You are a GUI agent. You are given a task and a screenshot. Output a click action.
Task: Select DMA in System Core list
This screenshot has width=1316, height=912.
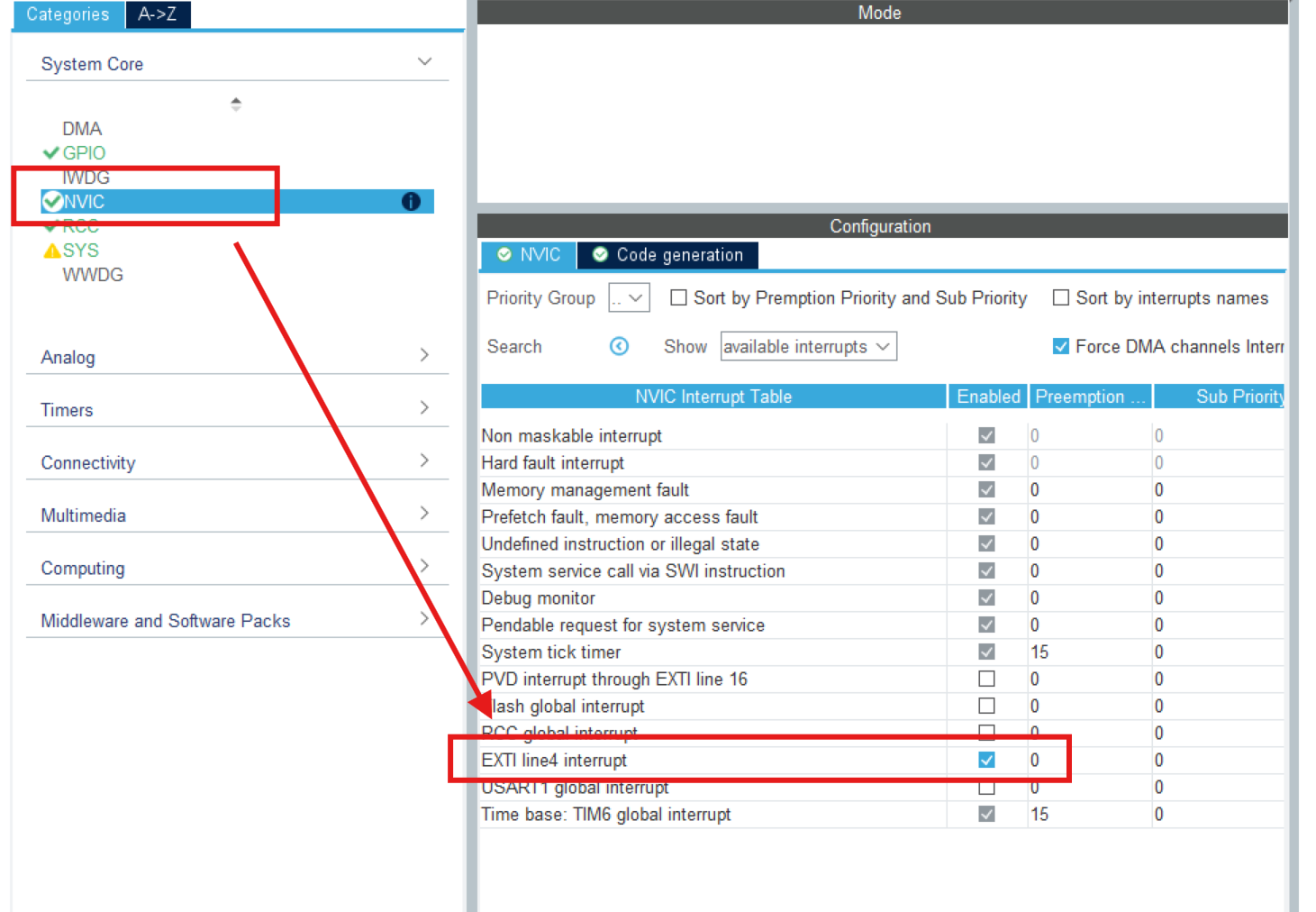82,129
